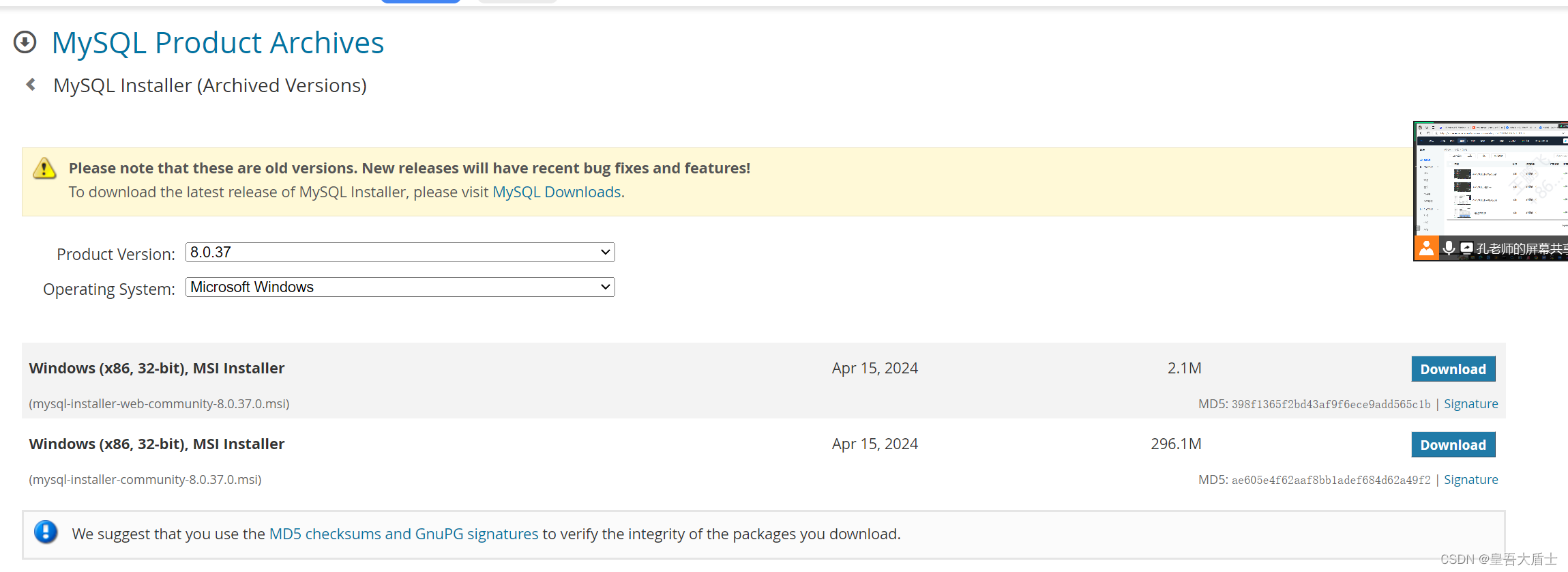Click MD5 hash 398f1365f2bd43af9f6ece9add565c1b
This screenshot has height=572, width=1568.
[1331, 404]
